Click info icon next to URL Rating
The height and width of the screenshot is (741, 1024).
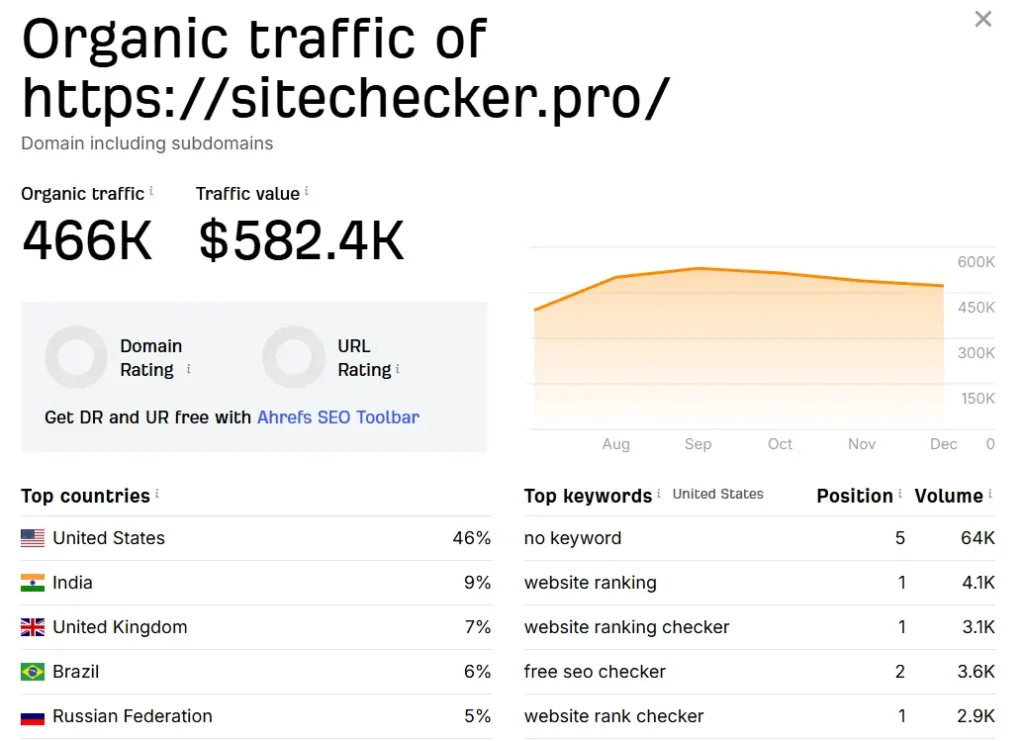point(398,369)
